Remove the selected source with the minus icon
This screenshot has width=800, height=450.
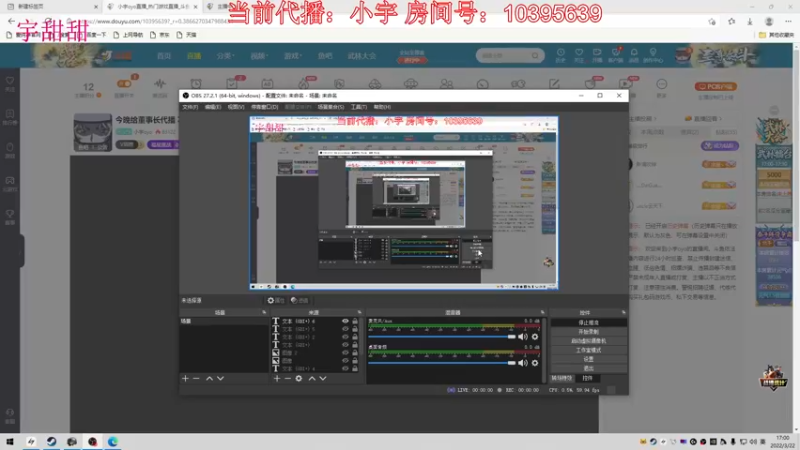click(288, 379)
